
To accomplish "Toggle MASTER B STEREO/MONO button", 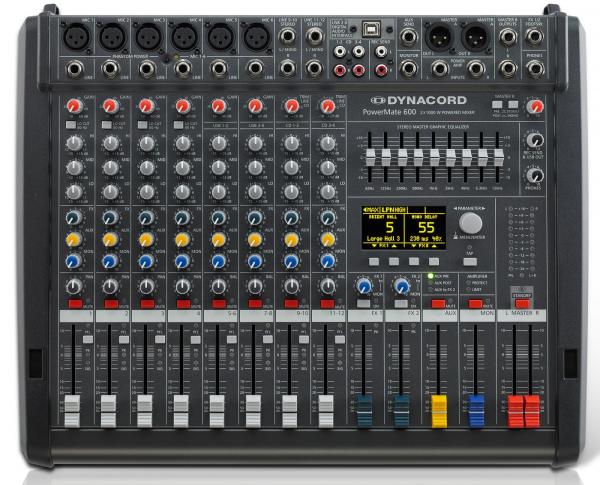I will click(513, 105).
